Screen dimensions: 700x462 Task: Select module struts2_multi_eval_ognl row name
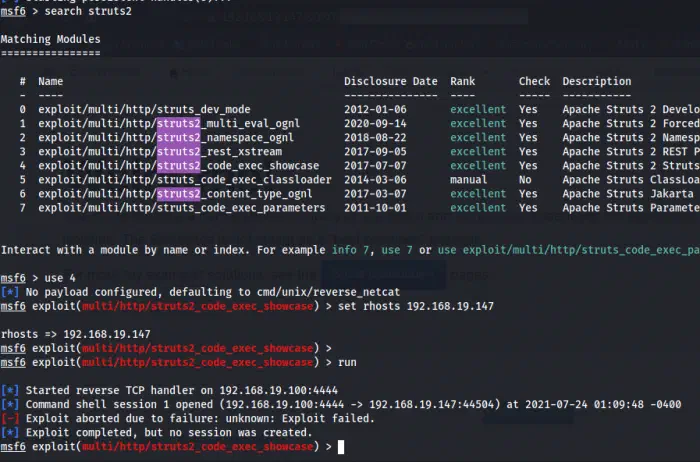(x=169, y=123)
